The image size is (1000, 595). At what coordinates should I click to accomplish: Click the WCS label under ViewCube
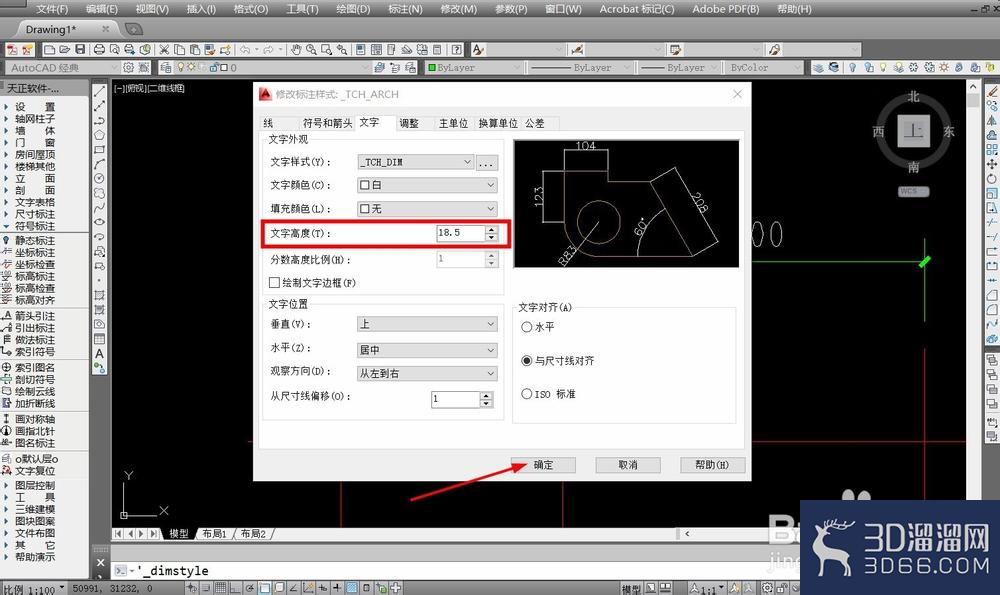tap(913, 191)
